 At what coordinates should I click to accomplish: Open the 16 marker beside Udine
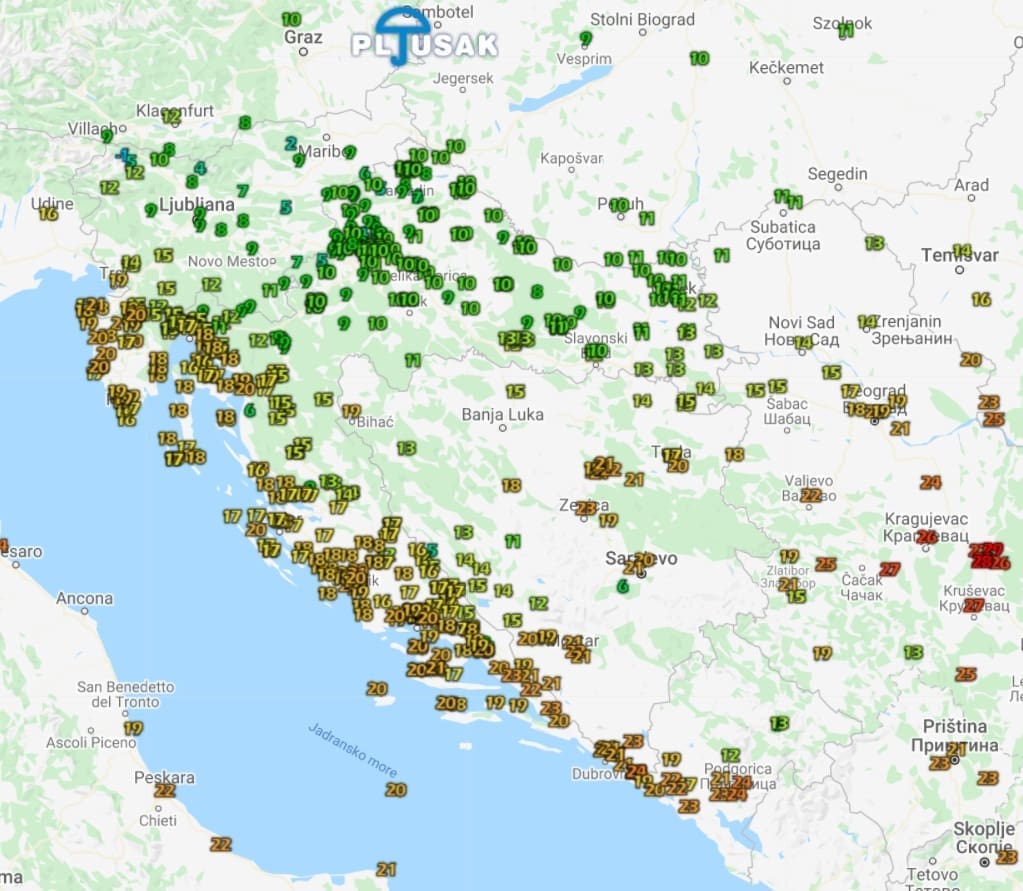click(x=48, y=213)
